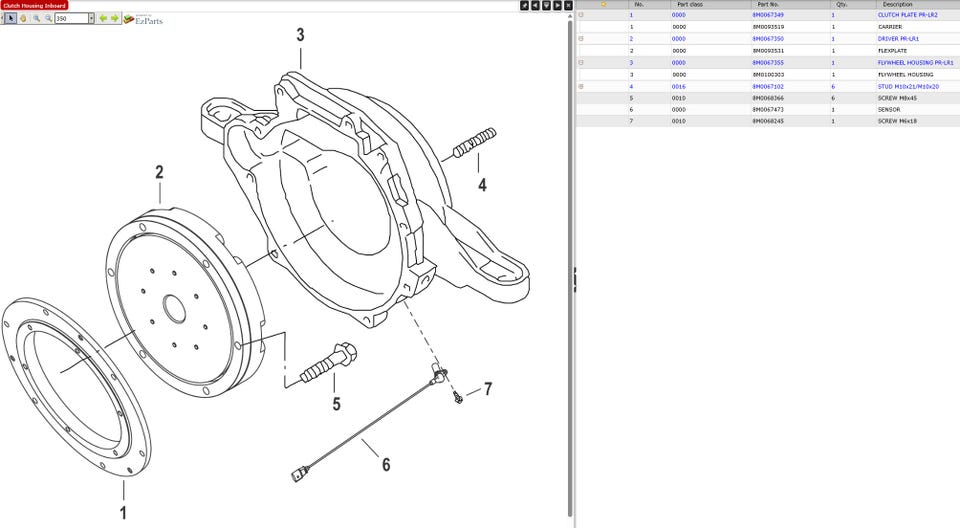Click the zoom value field showing 350

point(71,18)
